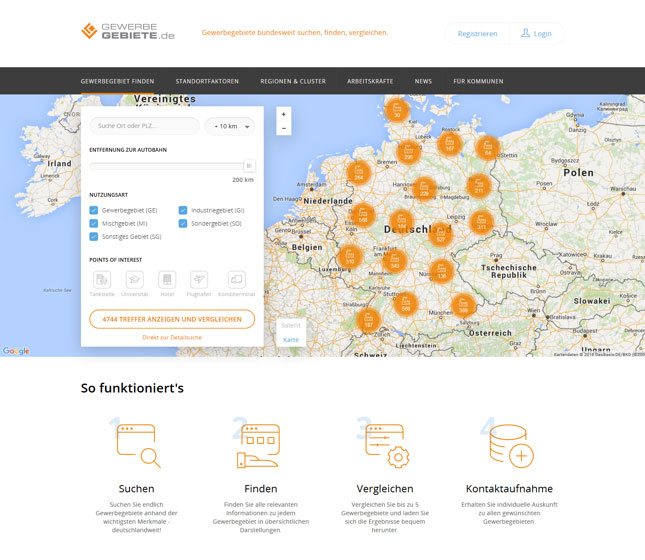Open the map cluster east of München
This screenshot has height=560, width=645.
click(463, 305)
